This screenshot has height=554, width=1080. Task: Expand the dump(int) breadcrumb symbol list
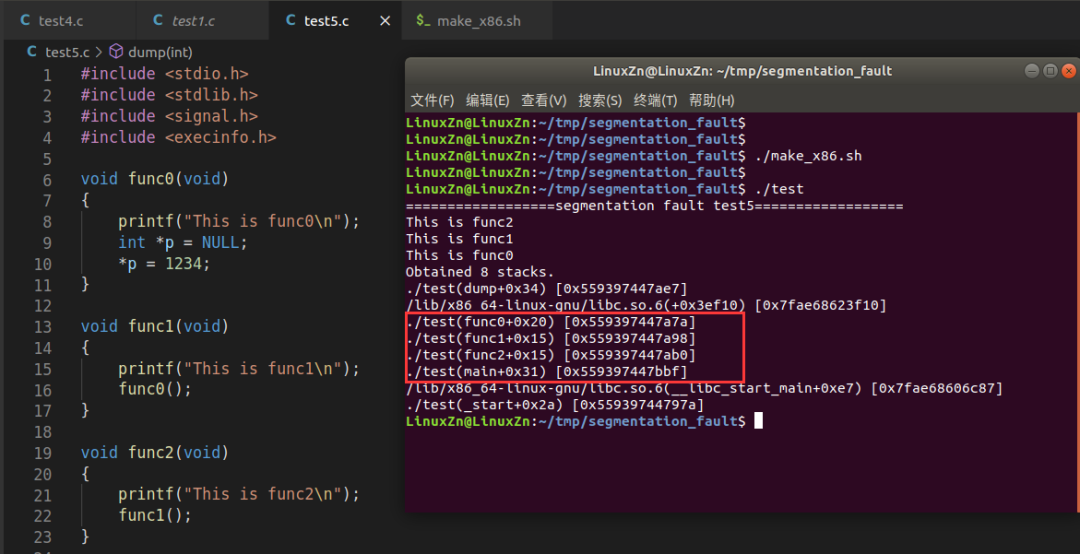click(160, 52)
